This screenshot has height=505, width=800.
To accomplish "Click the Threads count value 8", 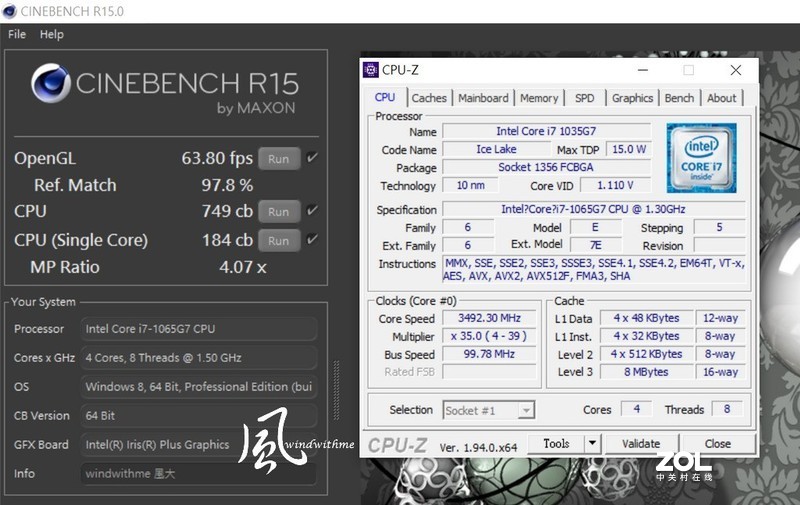I will click(727, 409).
